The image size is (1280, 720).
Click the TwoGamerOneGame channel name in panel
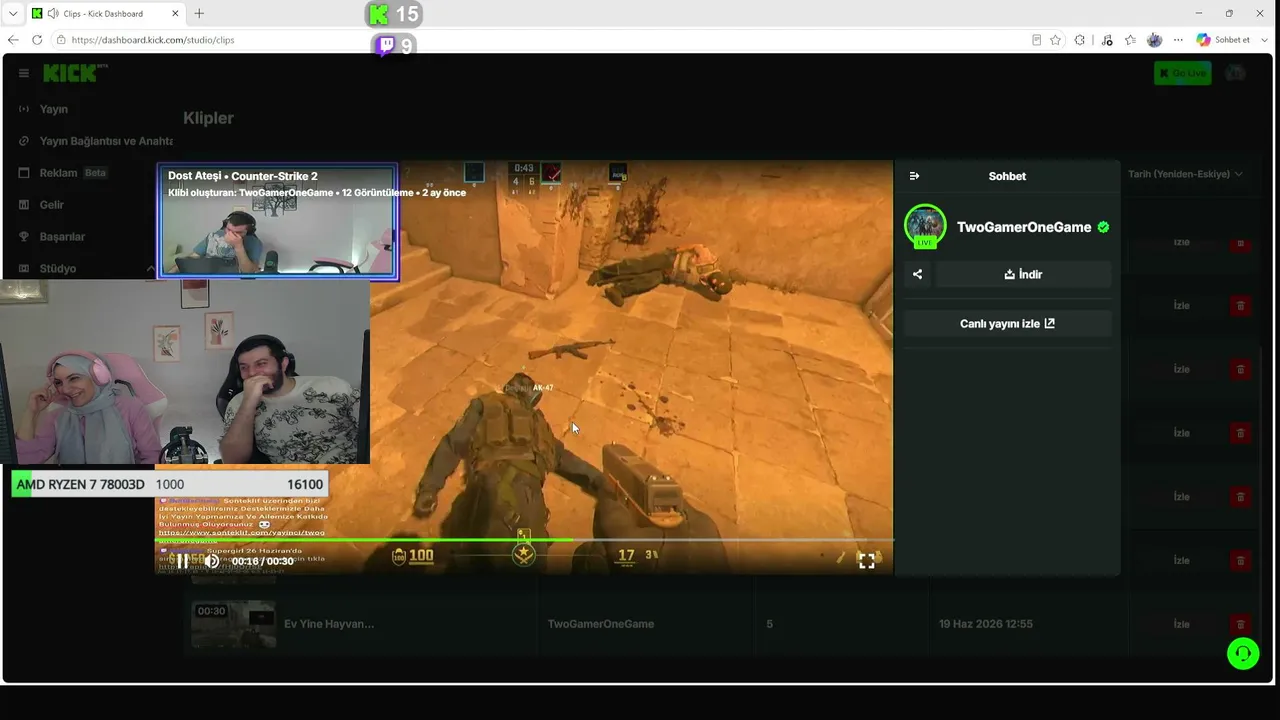click(x=1024, y=227)
